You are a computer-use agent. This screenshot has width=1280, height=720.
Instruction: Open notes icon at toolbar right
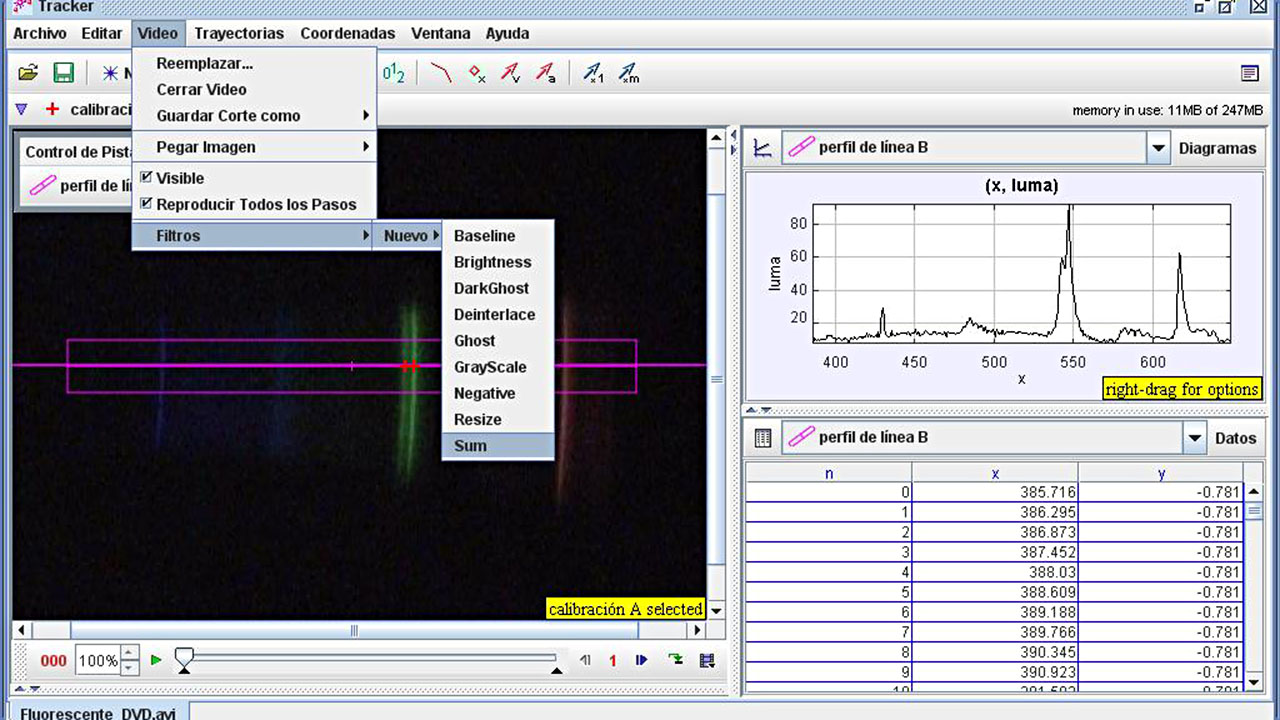pos(1249,73)
